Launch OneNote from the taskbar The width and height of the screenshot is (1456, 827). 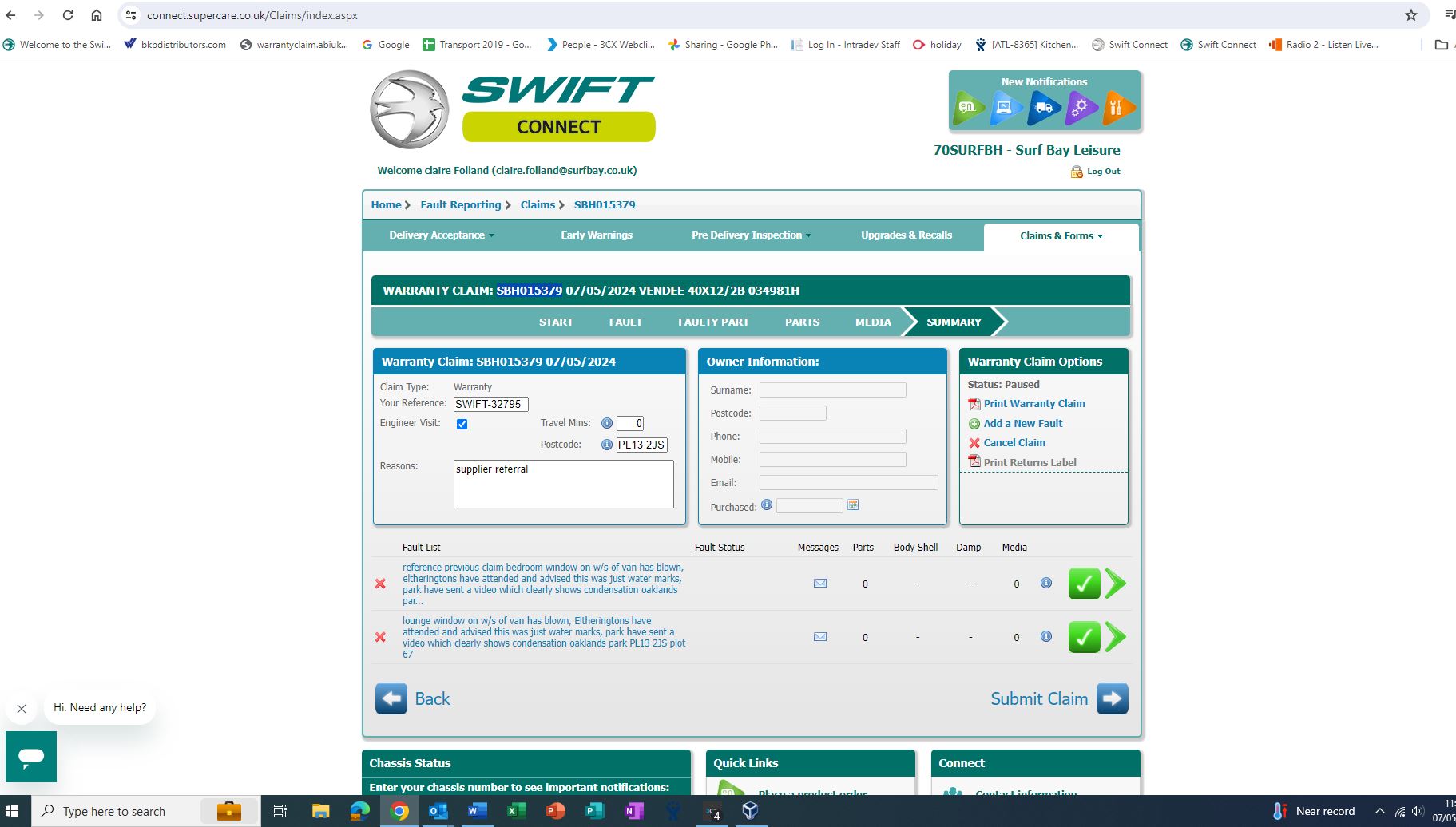tap(633, 811)
